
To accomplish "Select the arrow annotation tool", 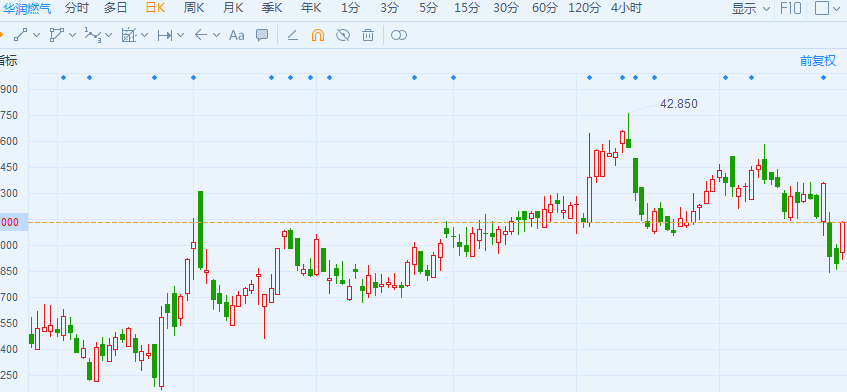I will [x=201, y=35].
